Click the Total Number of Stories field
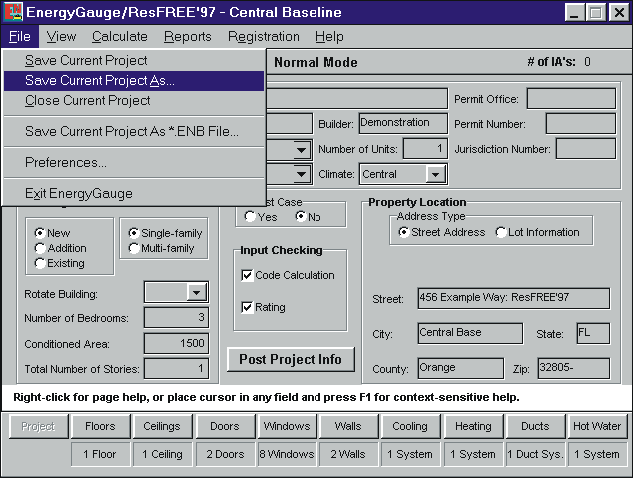633x478 pixels. click(176, 368)
